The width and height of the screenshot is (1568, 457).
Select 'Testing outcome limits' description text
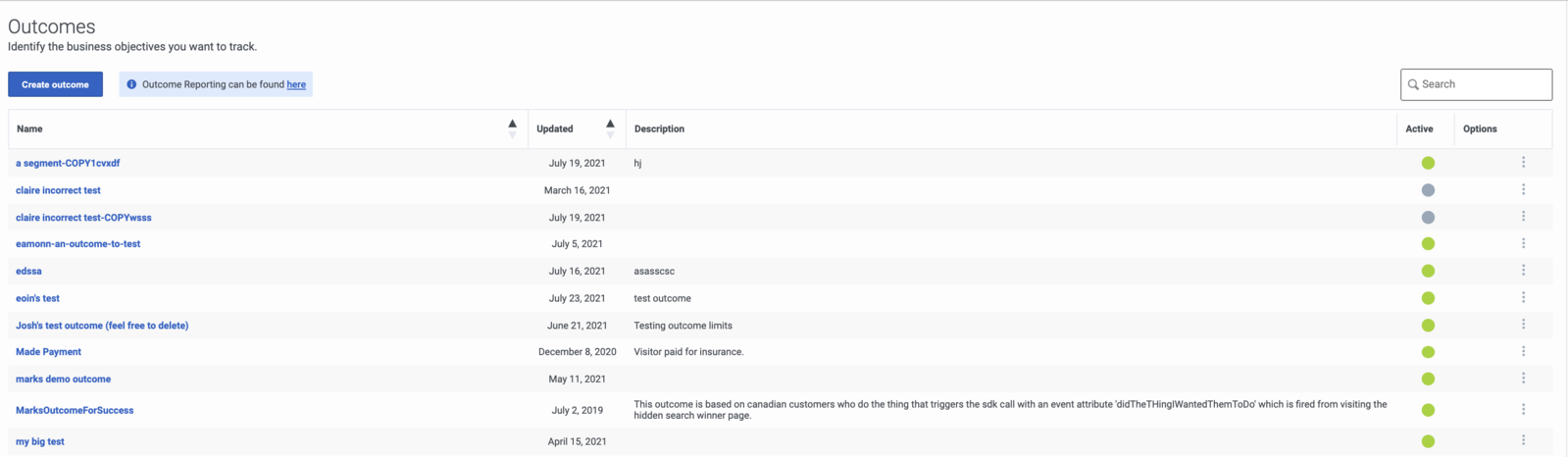pos(683,325)
